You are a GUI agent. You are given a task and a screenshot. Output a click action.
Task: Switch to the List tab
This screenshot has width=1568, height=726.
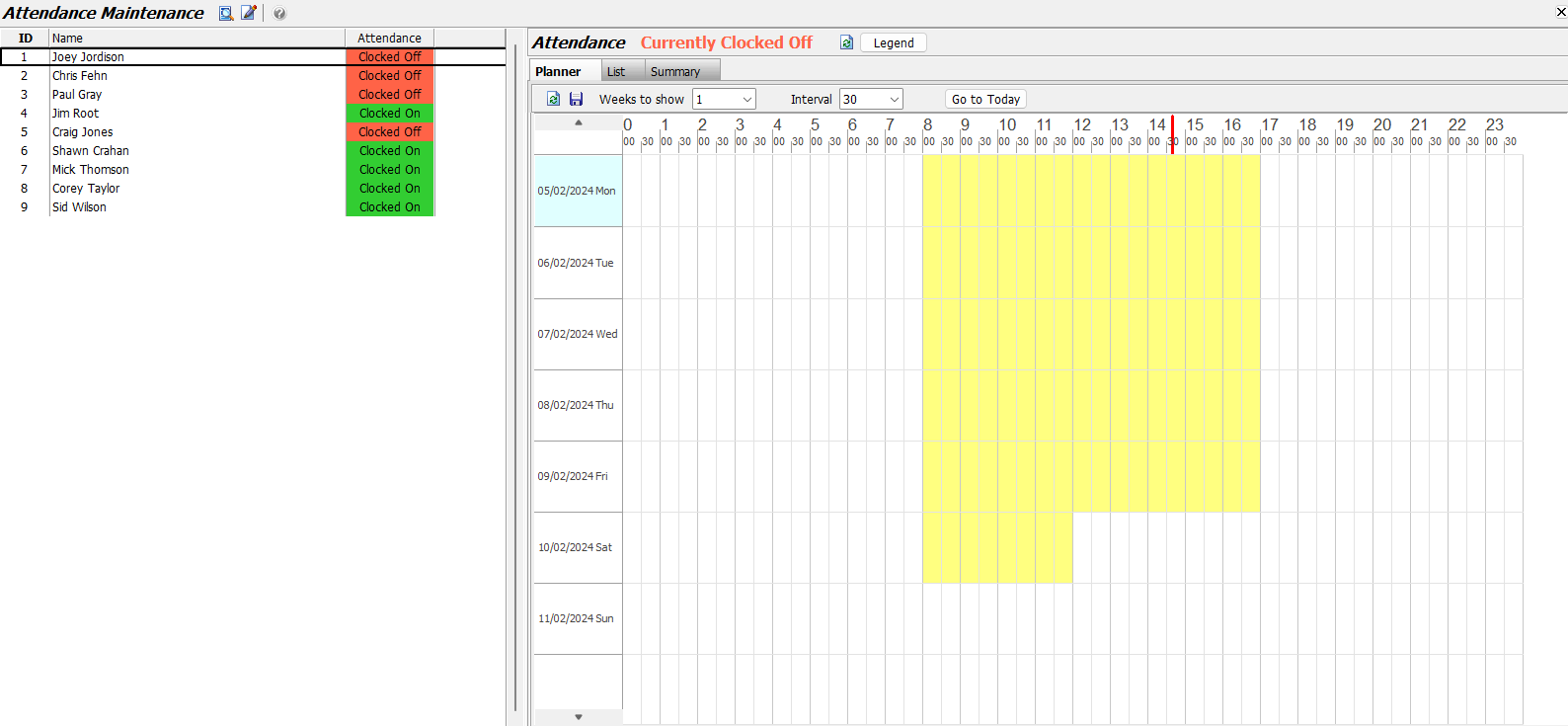click(x=622, y=71)
